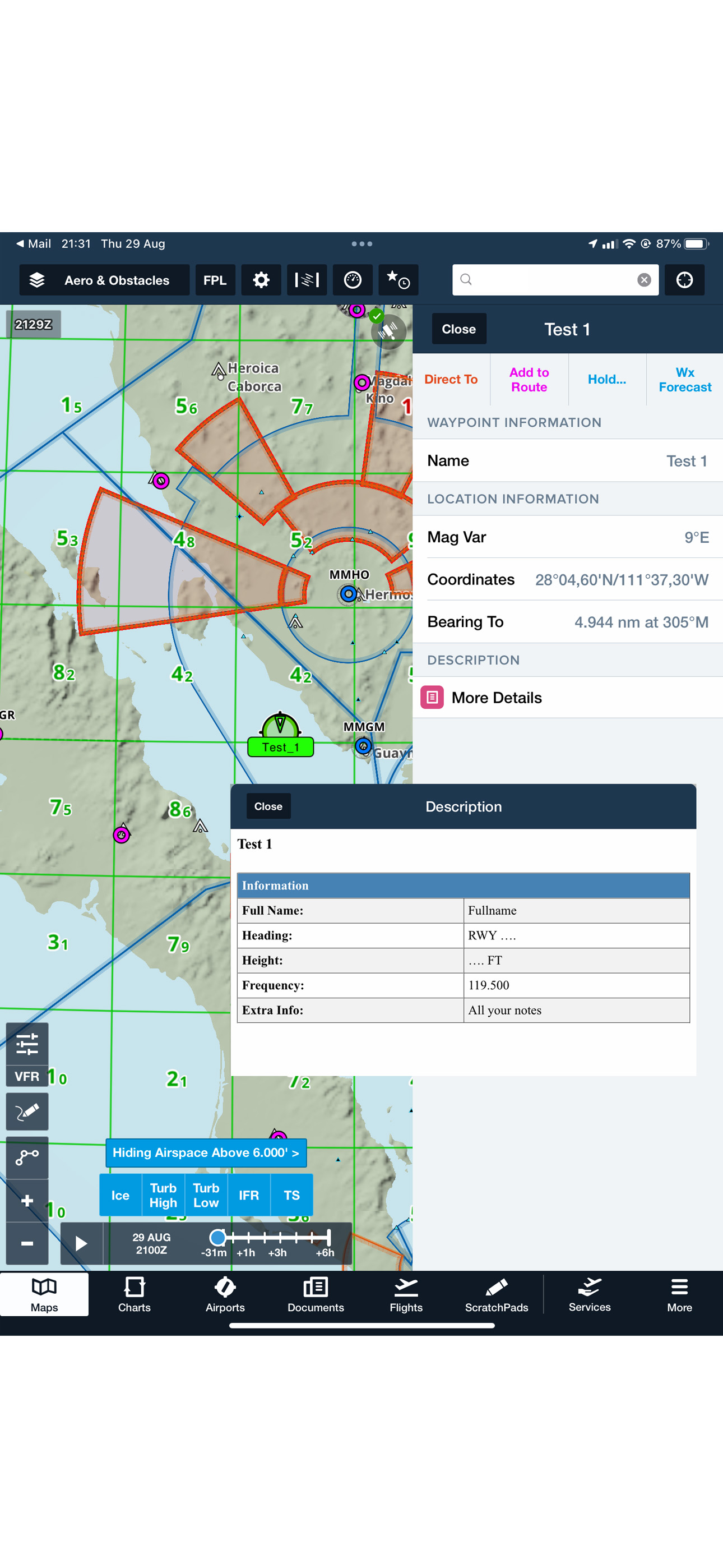Tap the satellite GPS status icon
This screenshot has width=723, height=1568.
pos(389,331)
